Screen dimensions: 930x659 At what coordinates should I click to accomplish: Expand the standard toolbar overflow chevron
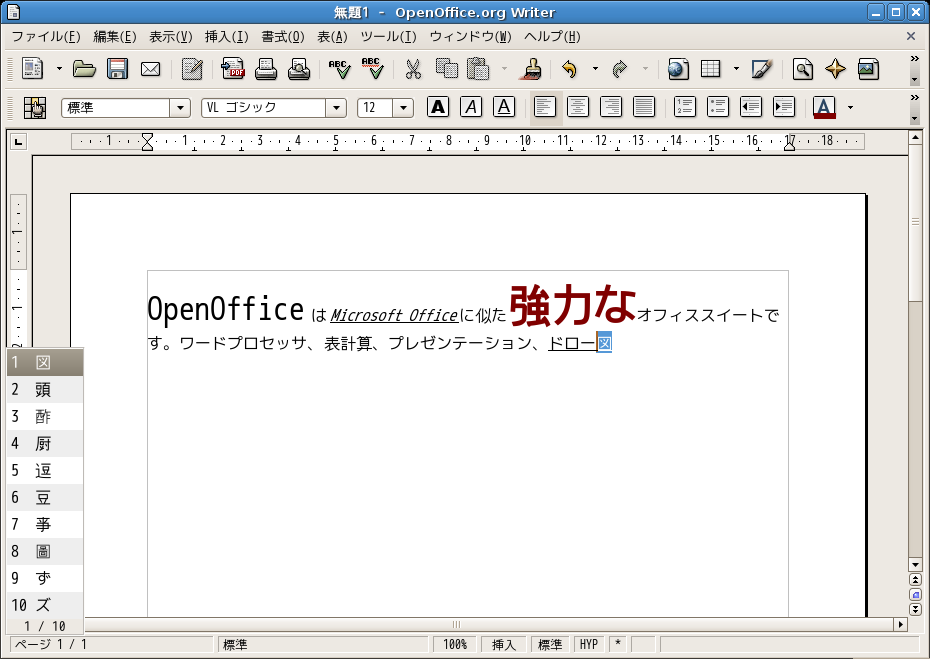(915, 59)
